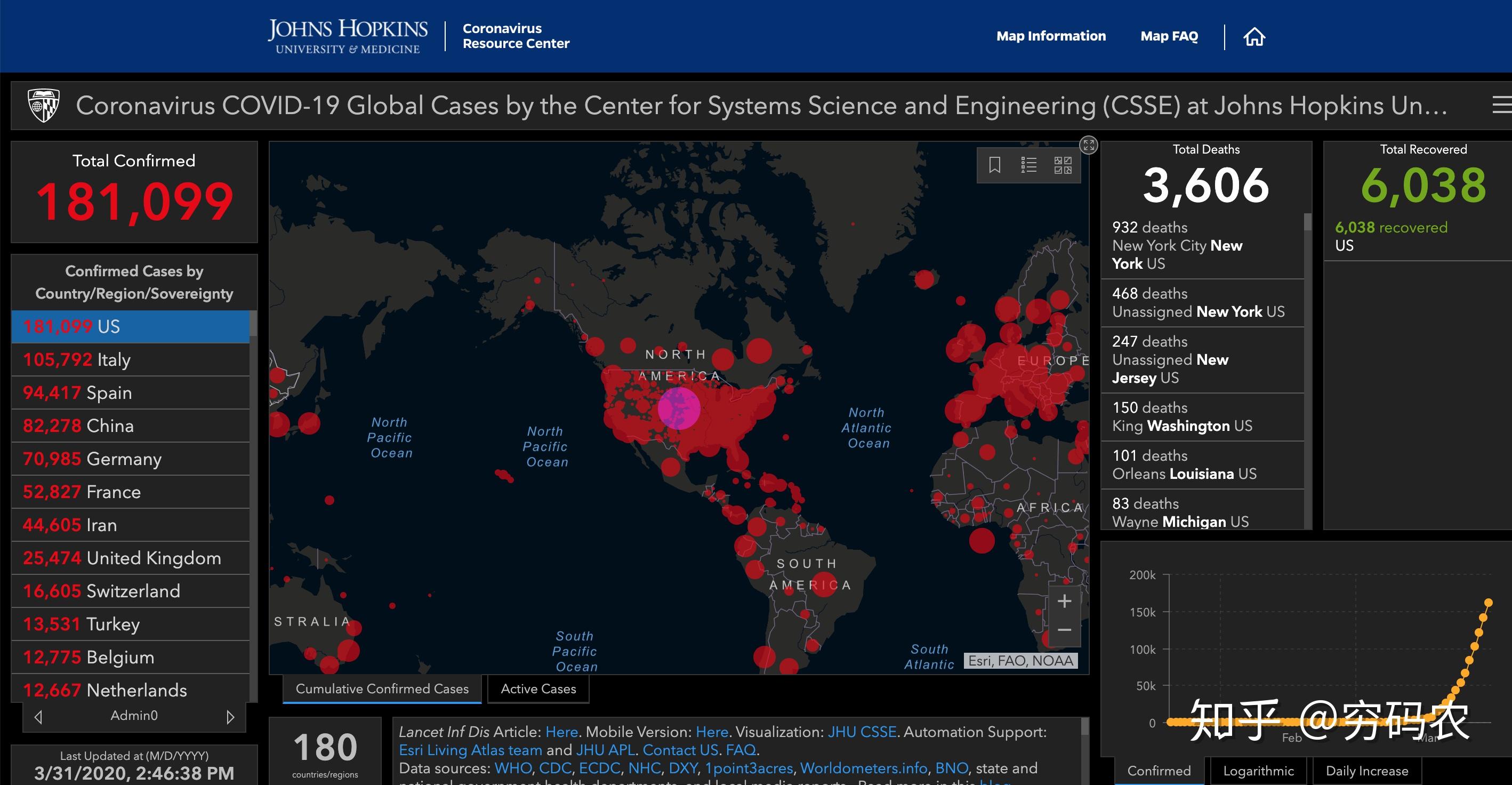Open the Lancet article Here link

point(562,732)
